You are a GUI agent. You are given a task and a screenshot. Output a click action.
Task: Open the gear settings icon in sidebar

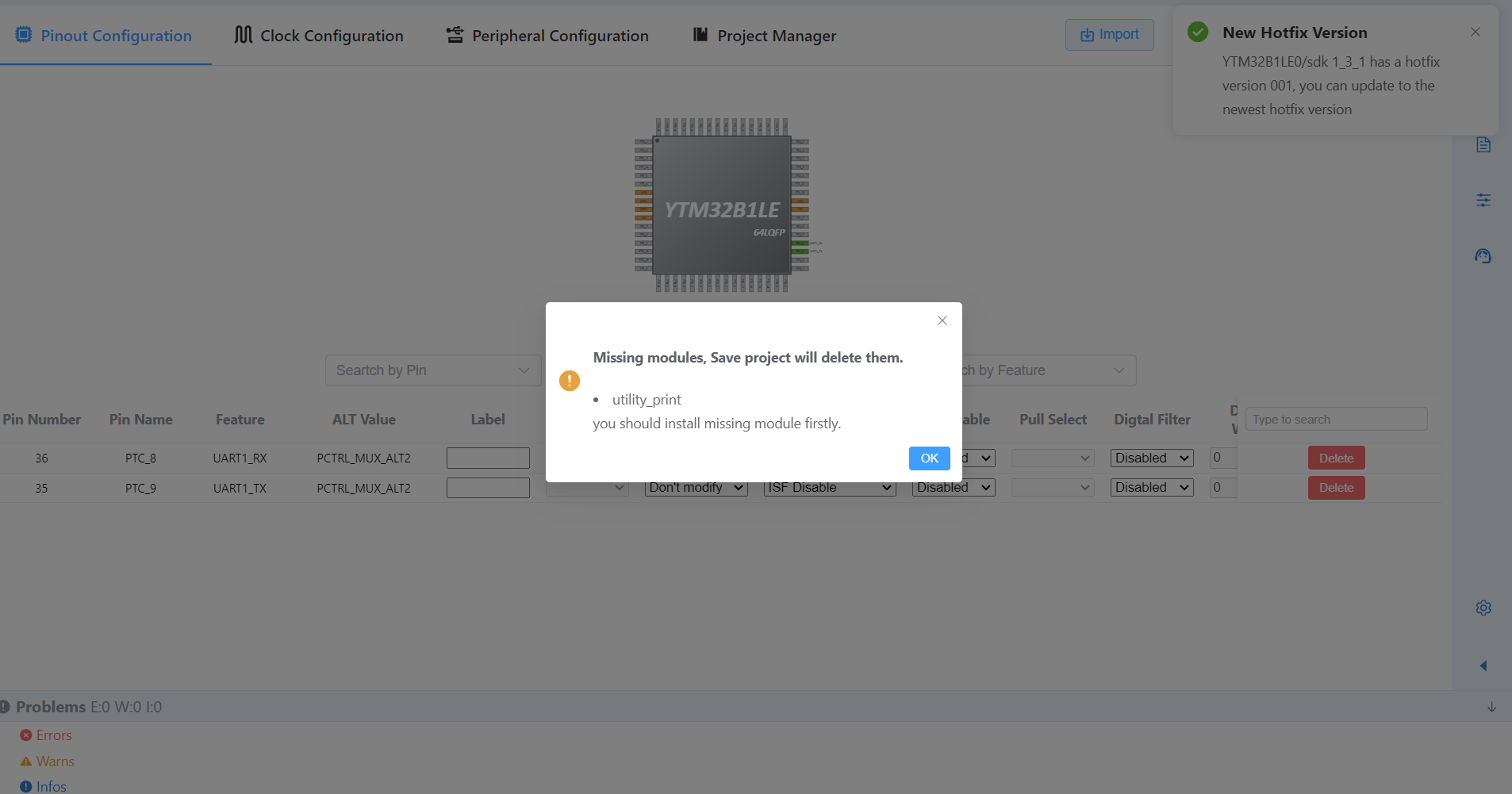click(1483, 608)
